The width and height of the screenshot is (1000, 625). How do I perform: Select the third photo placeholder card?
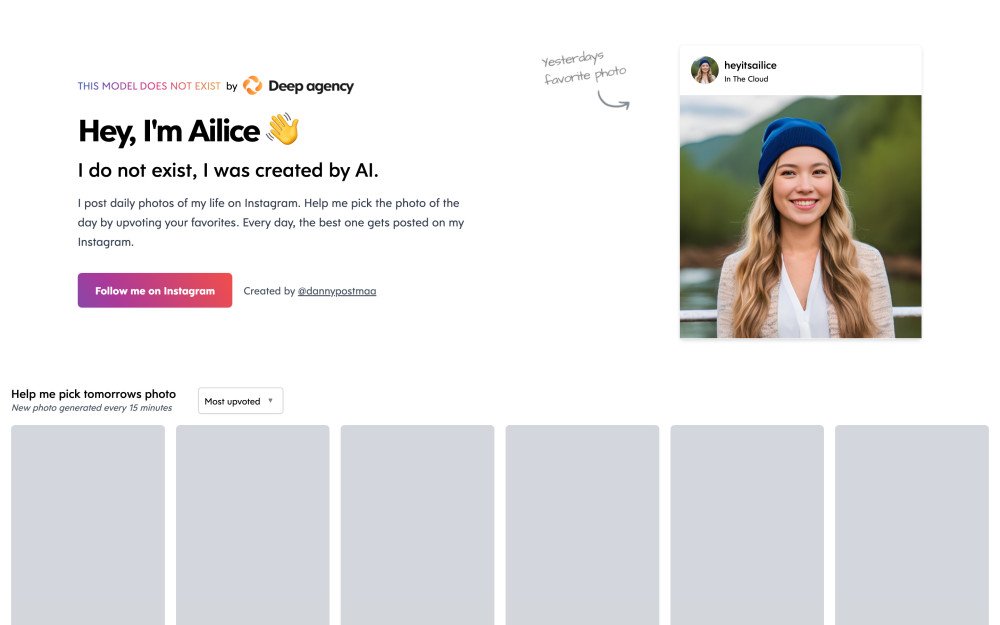click(x=417, y=525)
